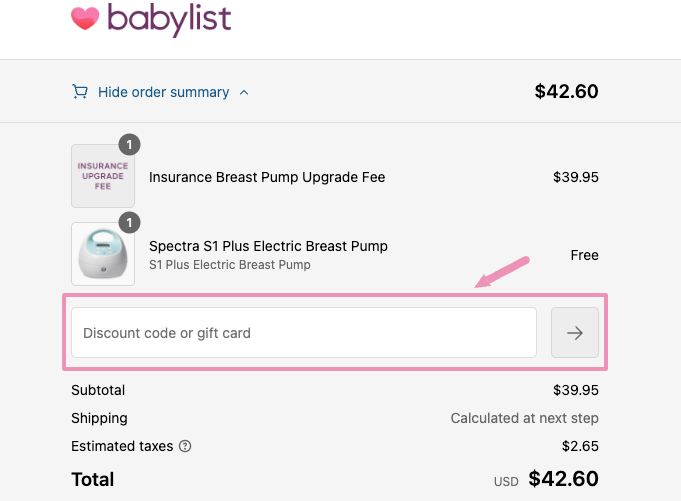
Task: Click the Free price label for pump
Action: (x=584, y=255)
